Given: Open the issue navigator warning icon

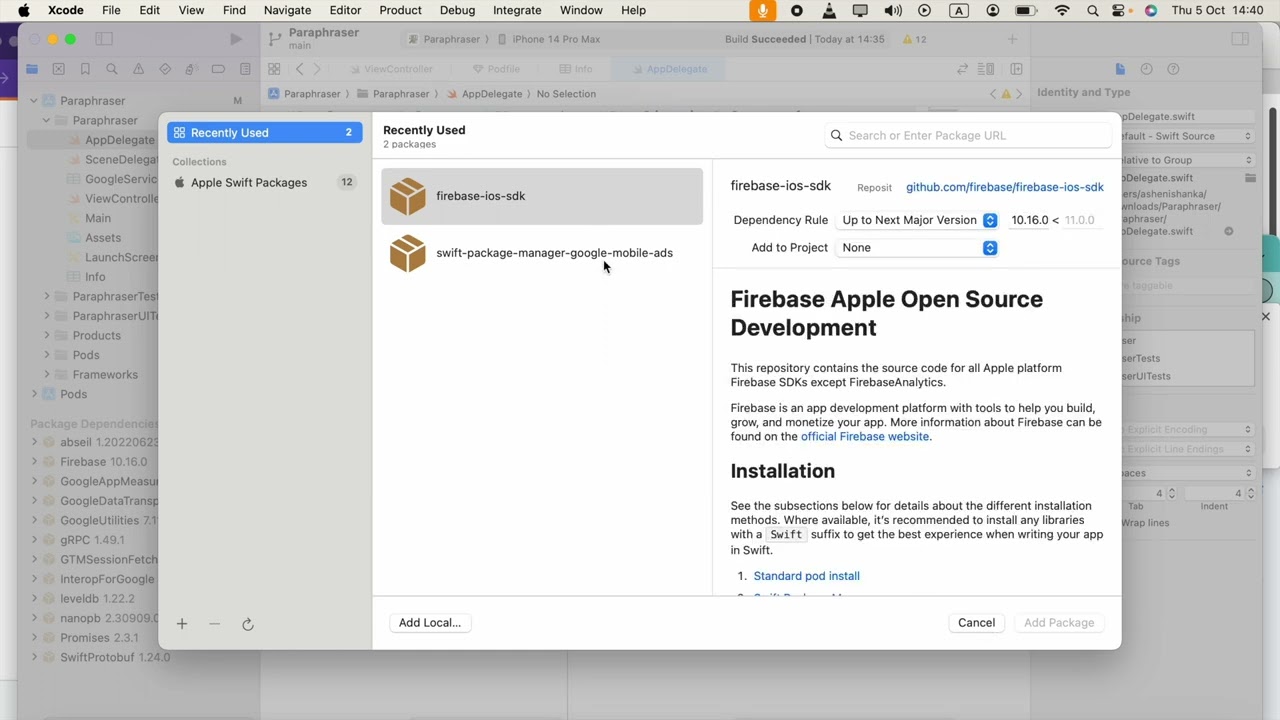Looking at the screenshot, I should (138, 69).
